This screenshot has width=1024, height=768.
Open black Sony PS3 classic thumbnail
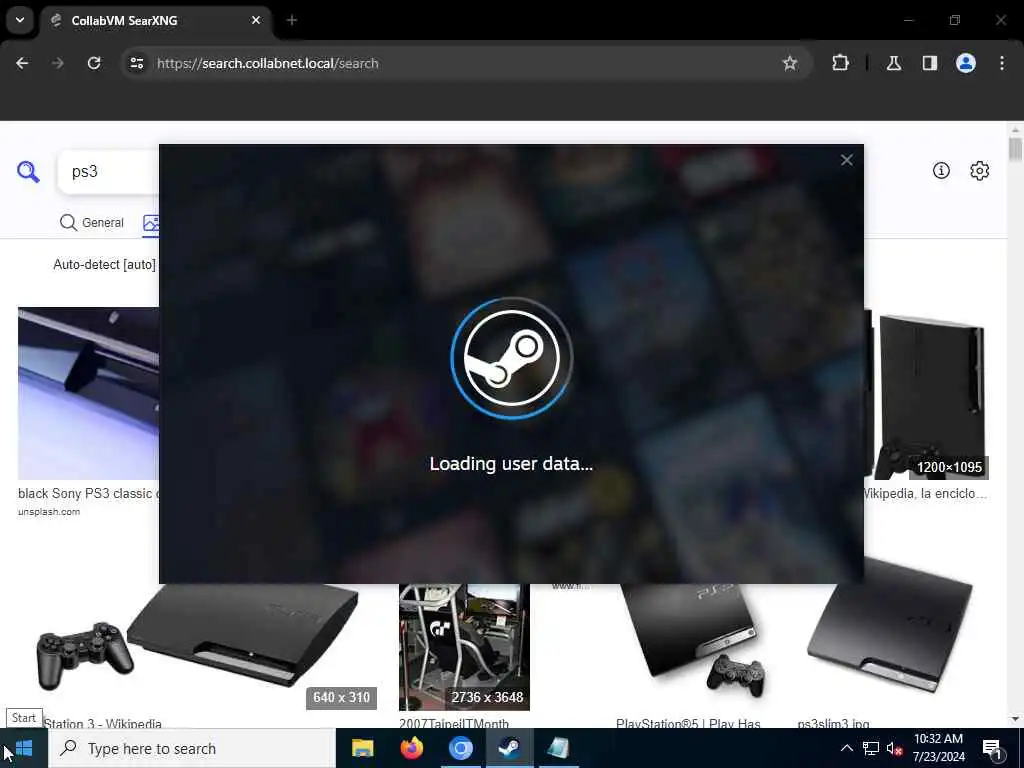[88, 394]
